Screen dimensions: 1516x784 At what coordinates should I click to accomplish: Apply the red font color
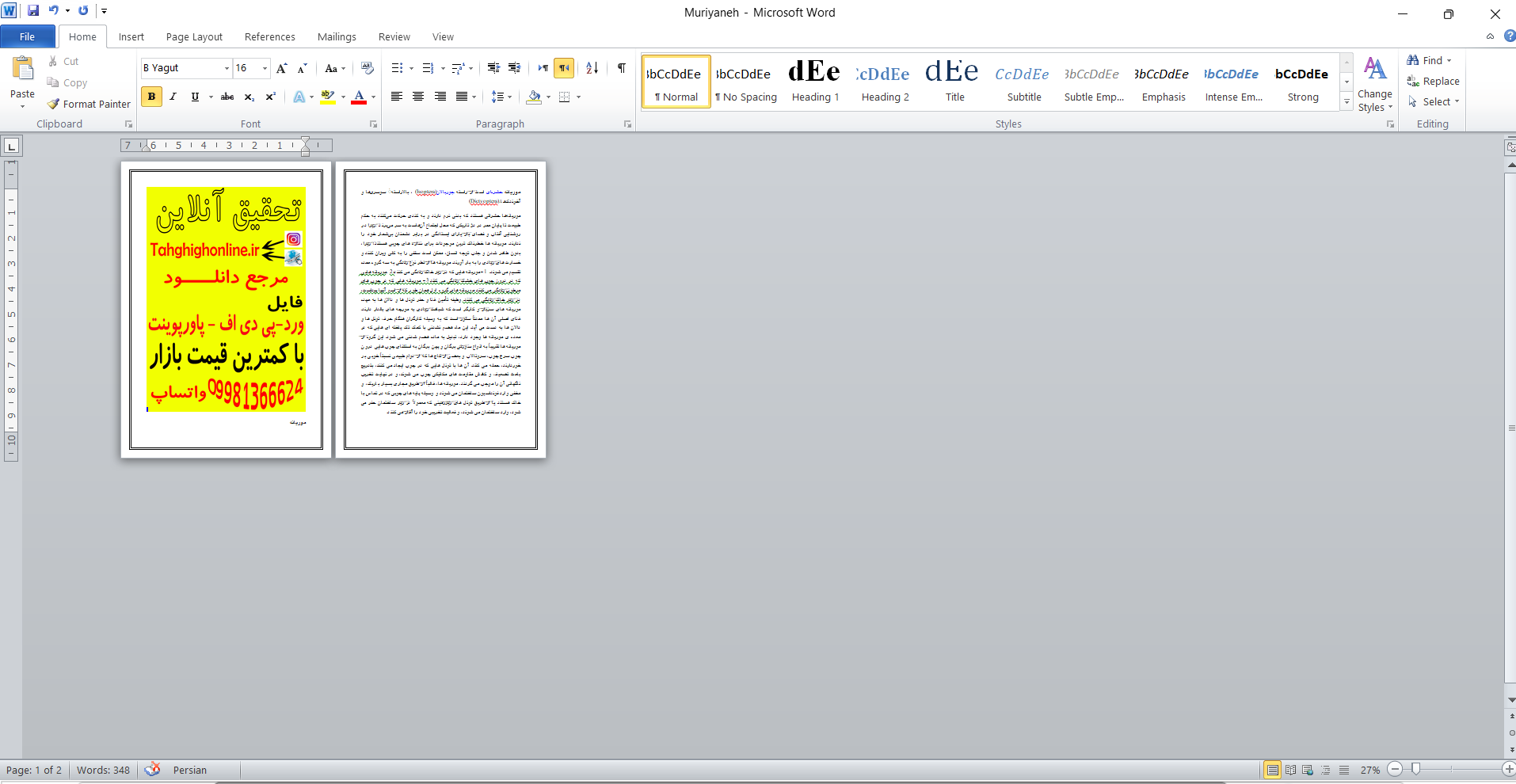tap(359, 97)
